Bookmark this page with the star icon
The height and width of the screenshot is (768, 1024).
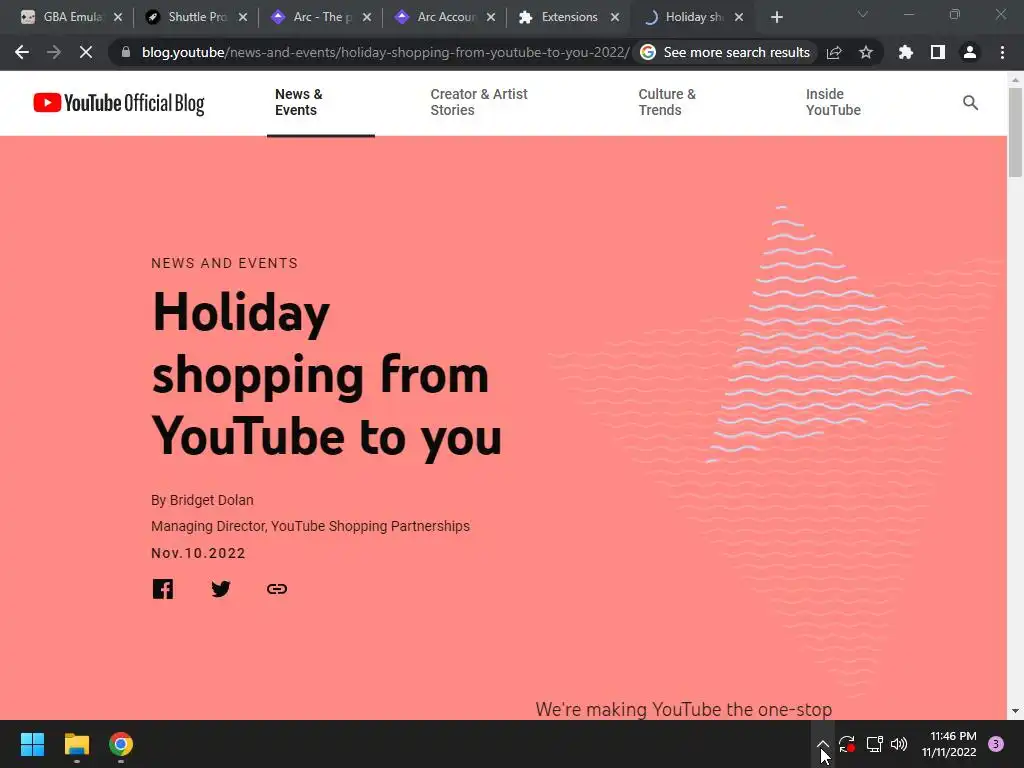(x=866, y=52)
